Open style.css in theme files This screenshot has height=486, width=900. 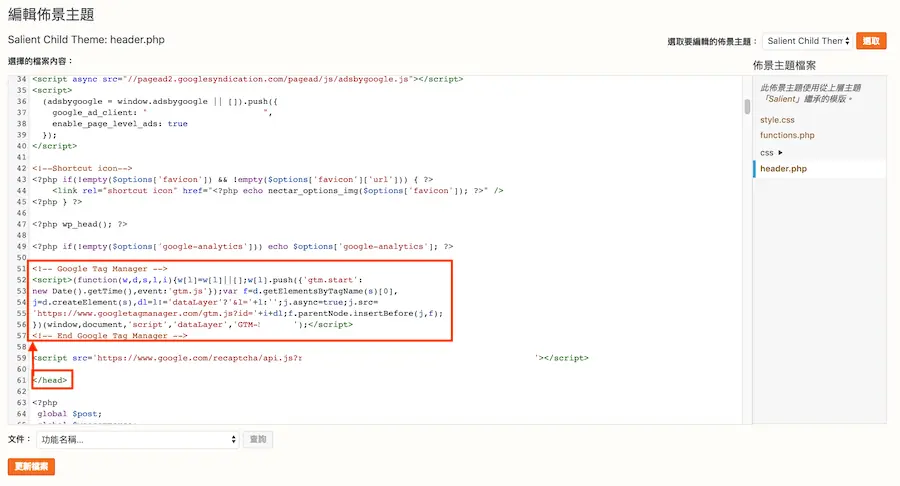[x=777, y=120]
